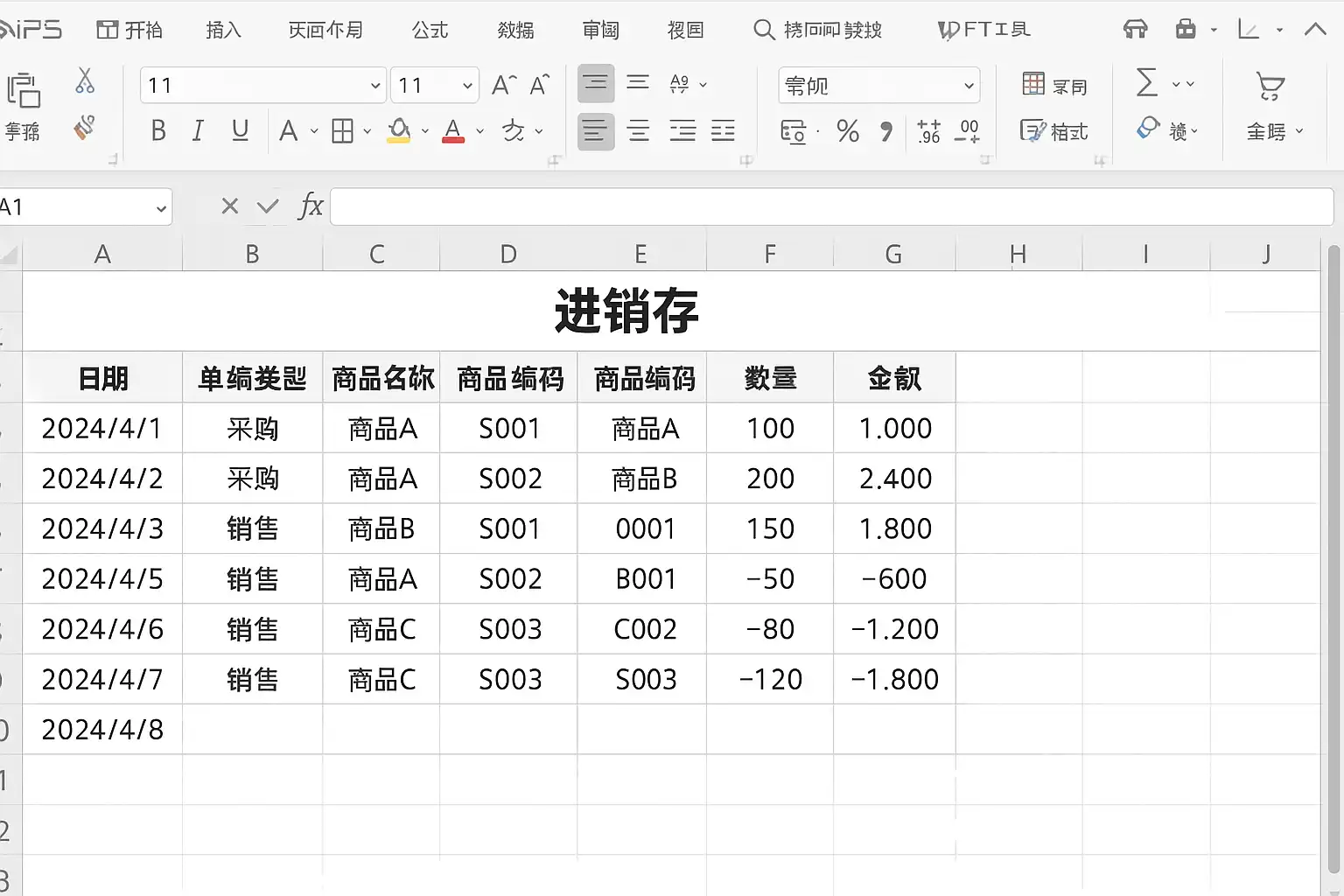
Task: Click the toolbox icon in title bar
Action: click(1186, 29)
